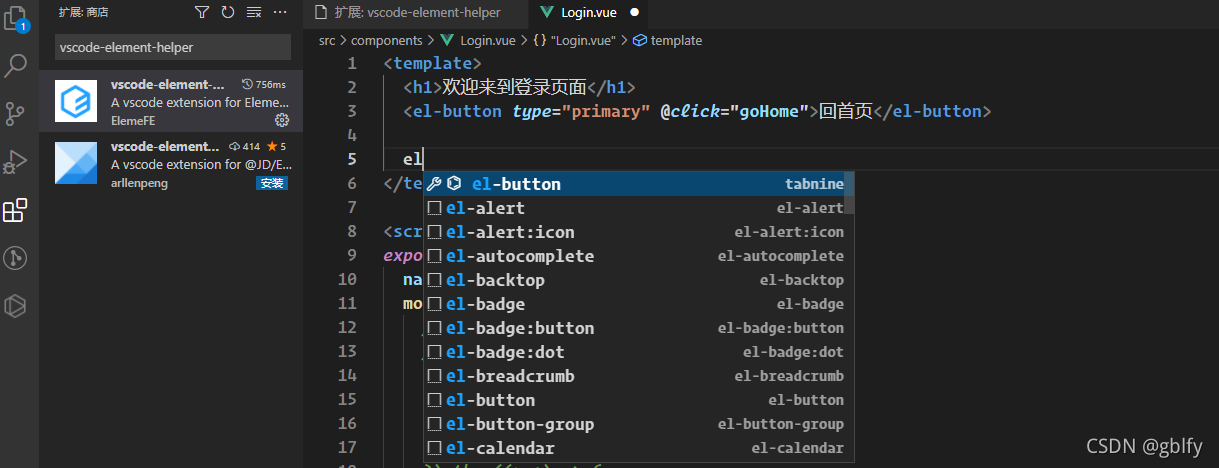Open the Git Graph activity bar icon
1219x468 pixels.
coord(16,258)
